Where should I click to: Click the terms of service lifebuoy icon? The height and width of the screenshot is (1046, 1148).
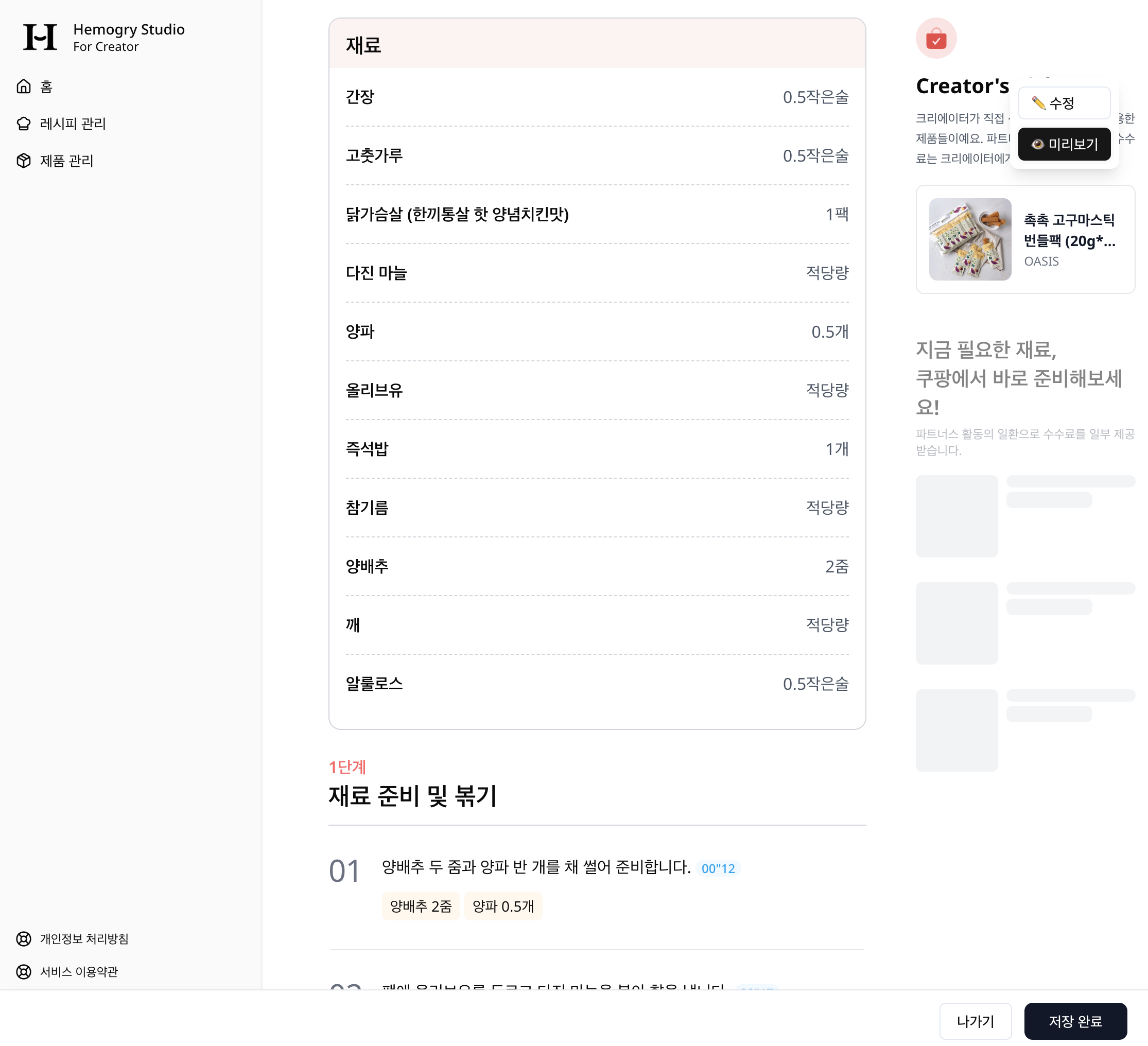(x=23, y=971)
